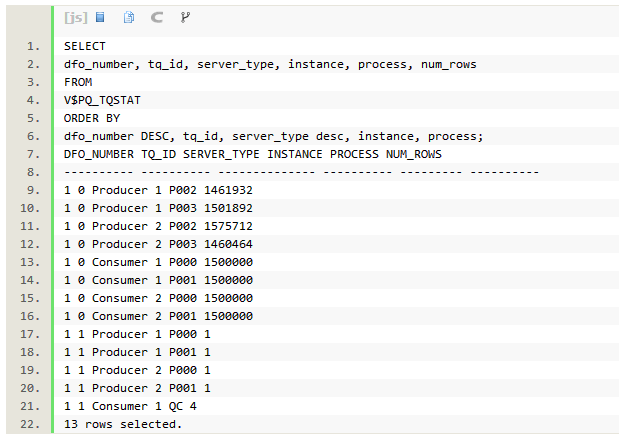The height and width of the screenshot is (441, 628).
Task: Click the FROM keyword line
Action: 77,83
